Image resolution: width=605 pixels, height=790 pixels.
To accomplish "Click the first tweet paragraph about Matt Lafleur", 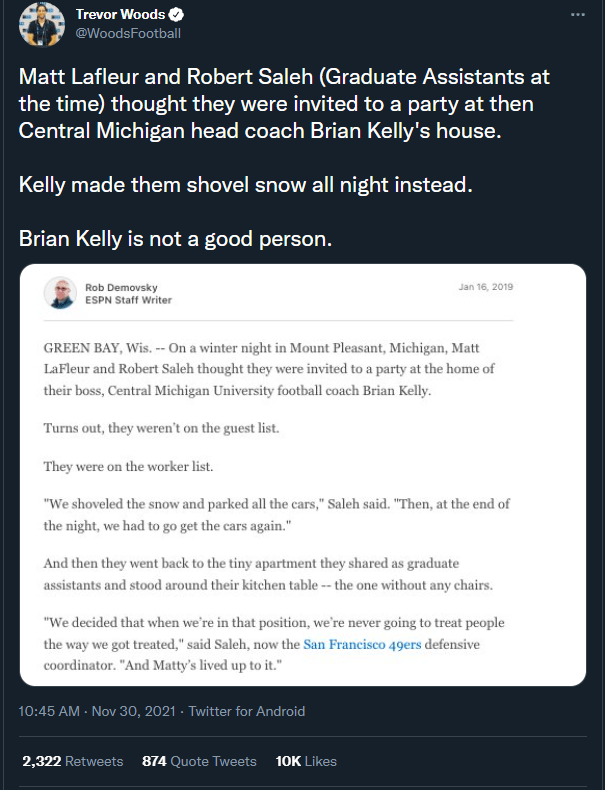I will coord(285,105).
